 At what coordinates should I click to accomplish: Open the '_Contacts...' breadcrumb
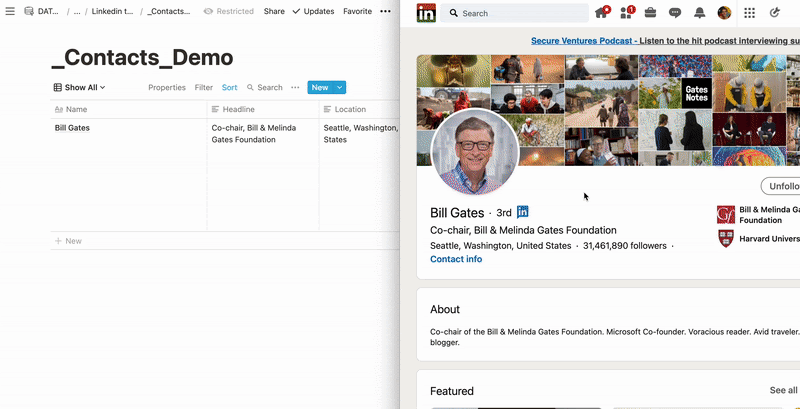(168, 11)
